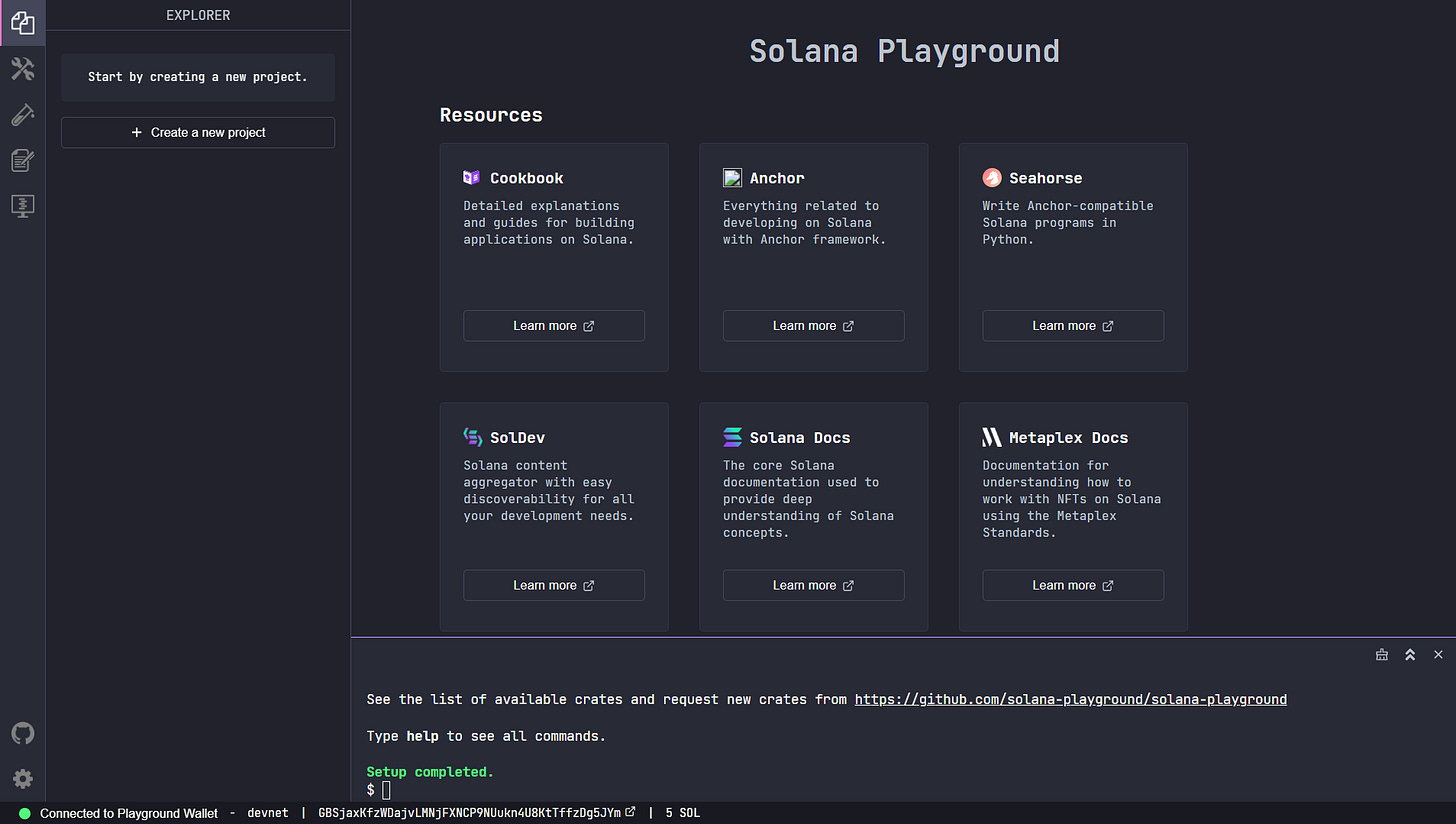Click the Metaplex Docs card title
This screenshot has height=824, width=1456.
1069,437
